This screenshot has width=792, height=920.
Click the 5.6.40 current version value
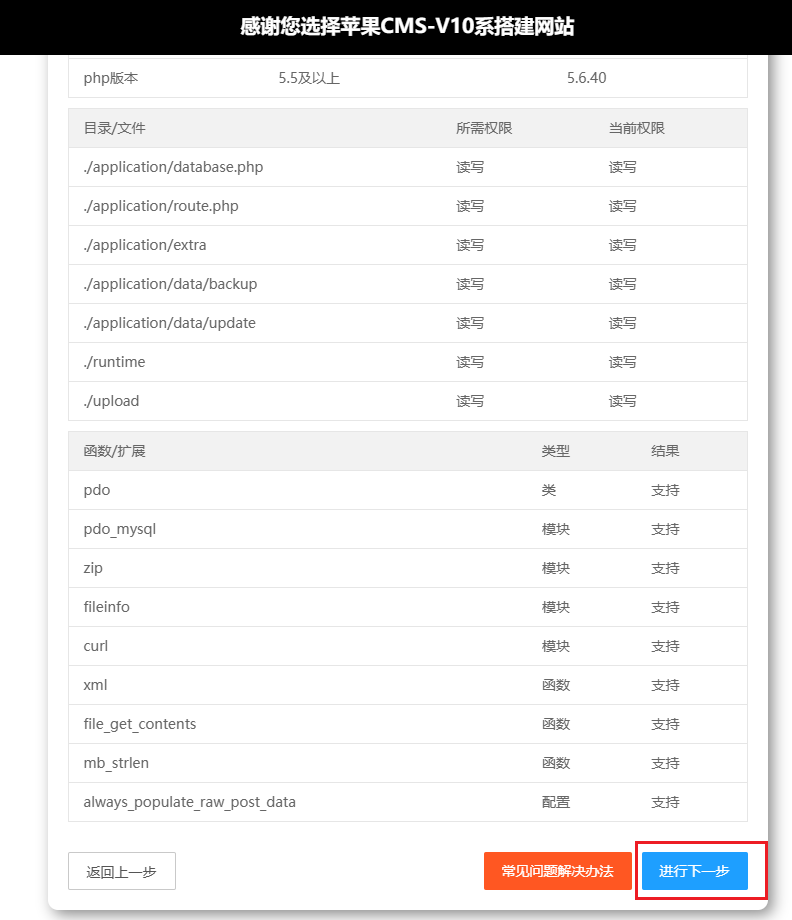point(587,78)
